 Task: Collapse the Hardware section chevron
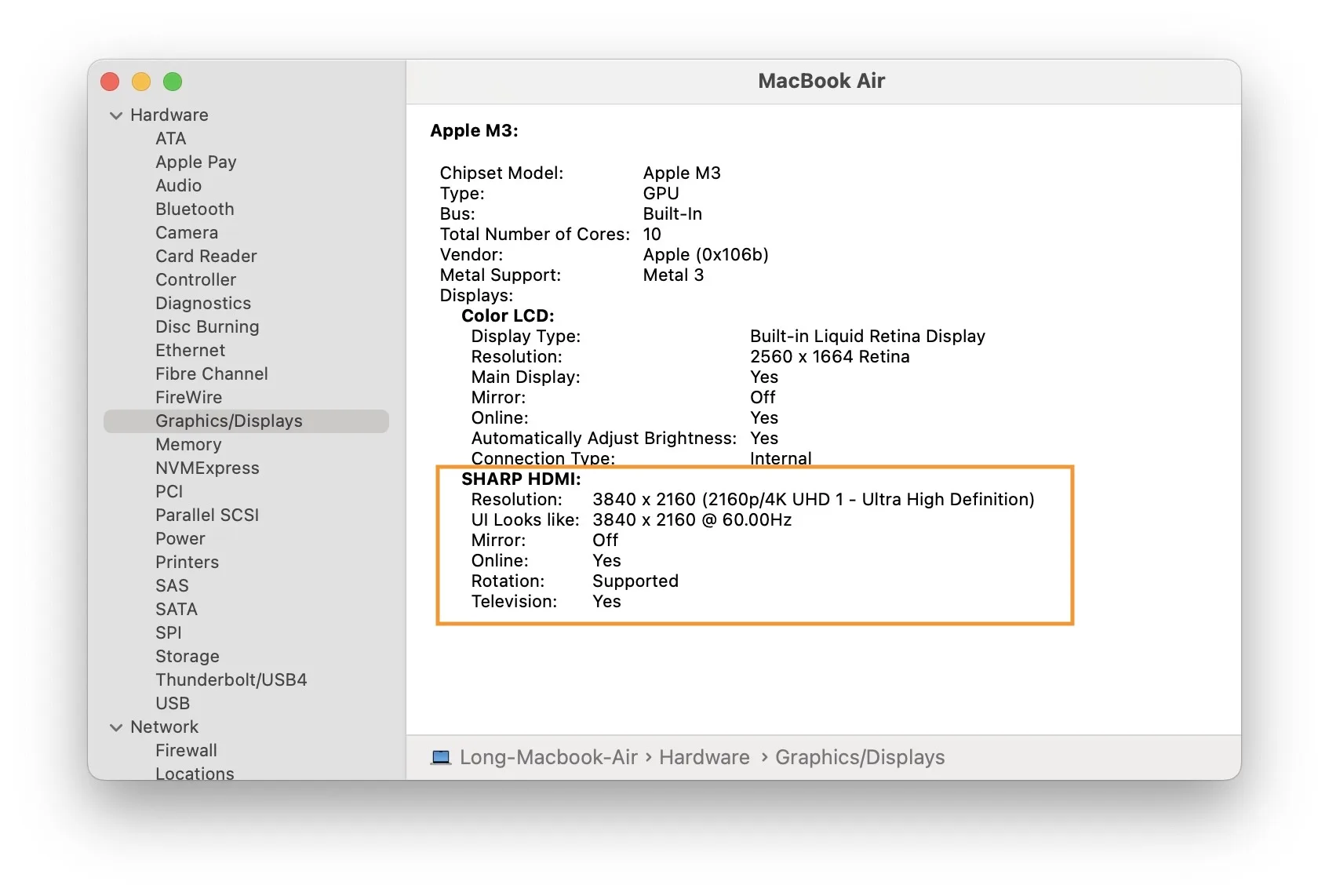pyautogui.click(x=116, y=115)
